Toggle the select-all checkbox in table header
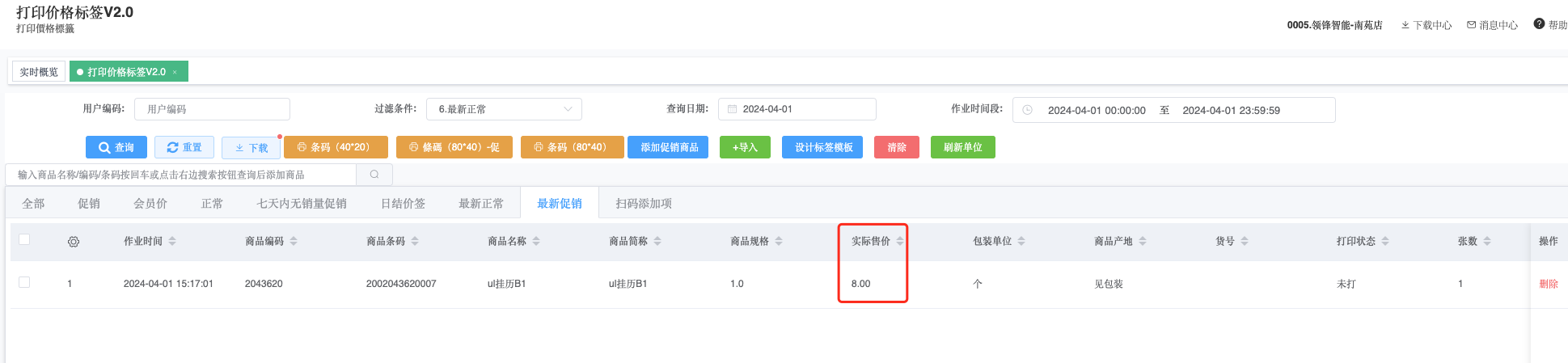The height and width of the screenshot is (363, 1568). [x=24, y=239]
